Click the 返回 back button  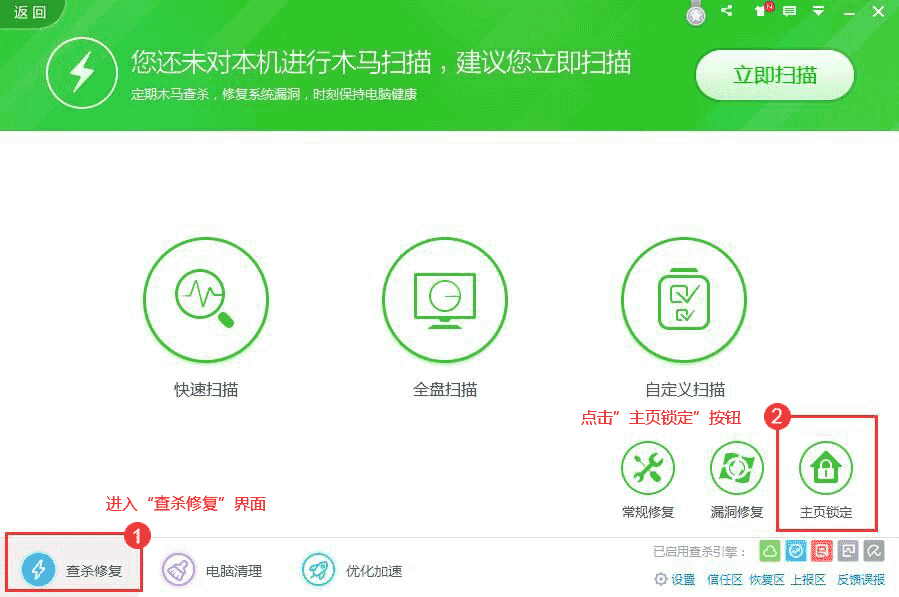point(30,12)
